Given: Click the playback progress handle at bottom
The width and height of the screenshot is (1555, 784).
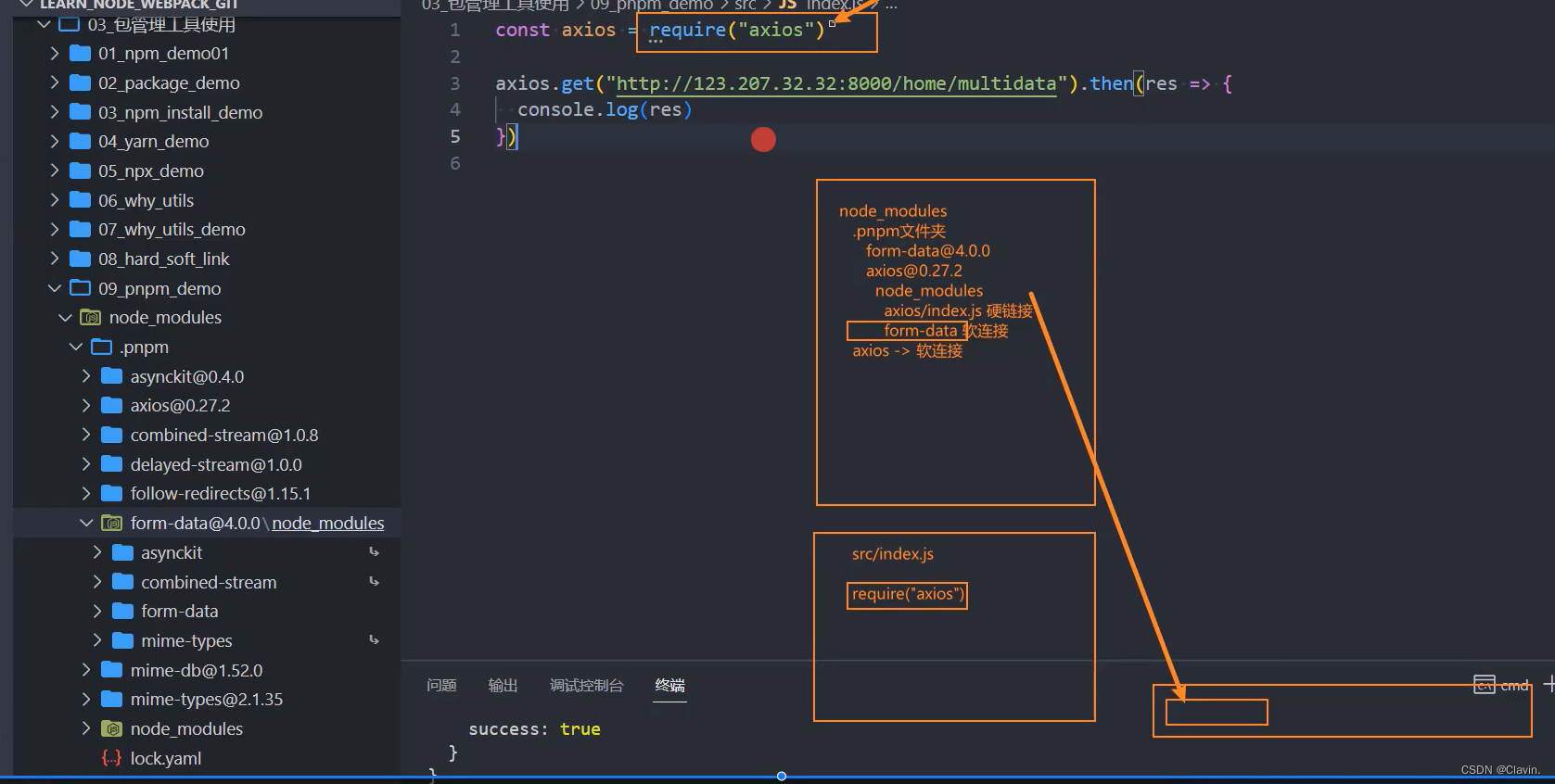Looking at the screenshot, I should coord(782,777).
